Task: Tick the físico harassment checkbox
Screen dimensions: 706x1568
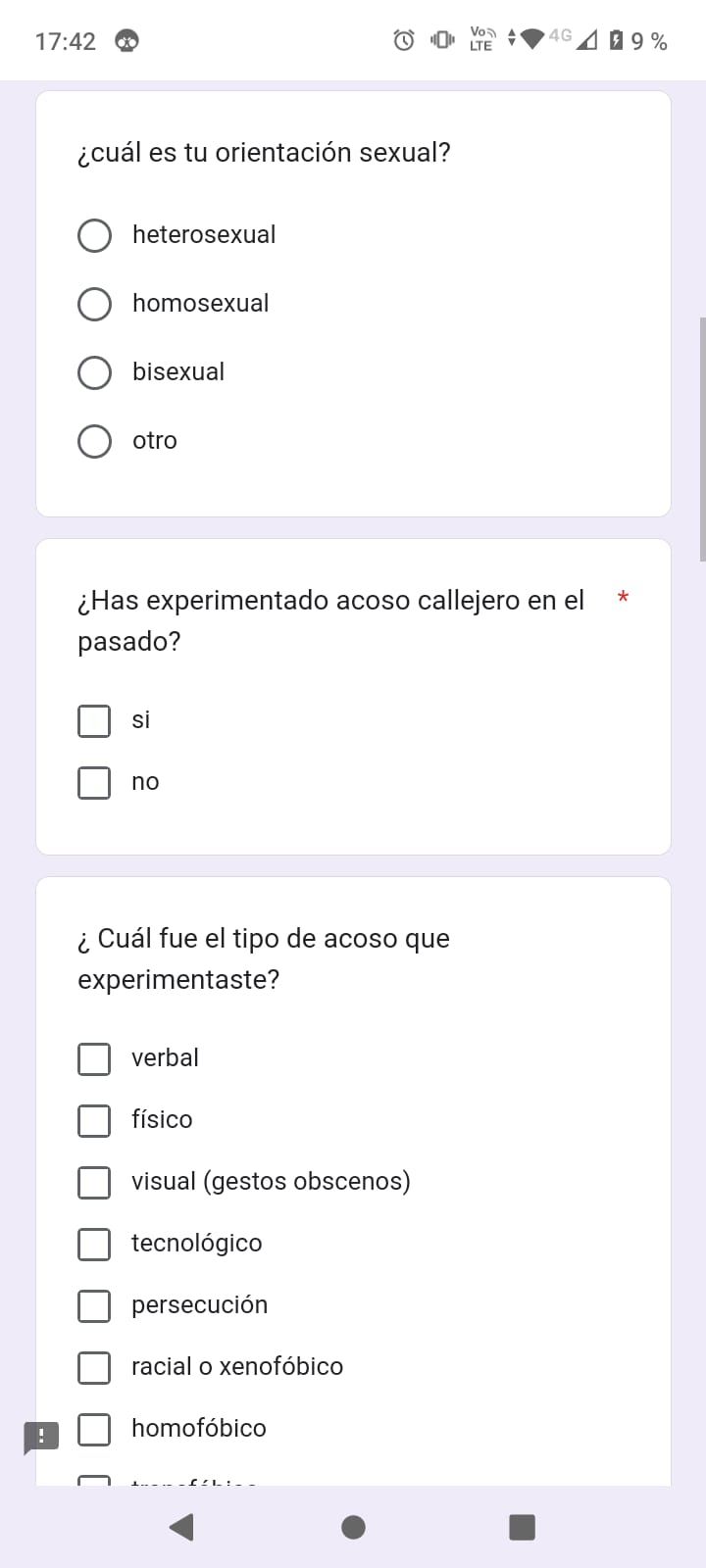Action: pos(94,1120)
